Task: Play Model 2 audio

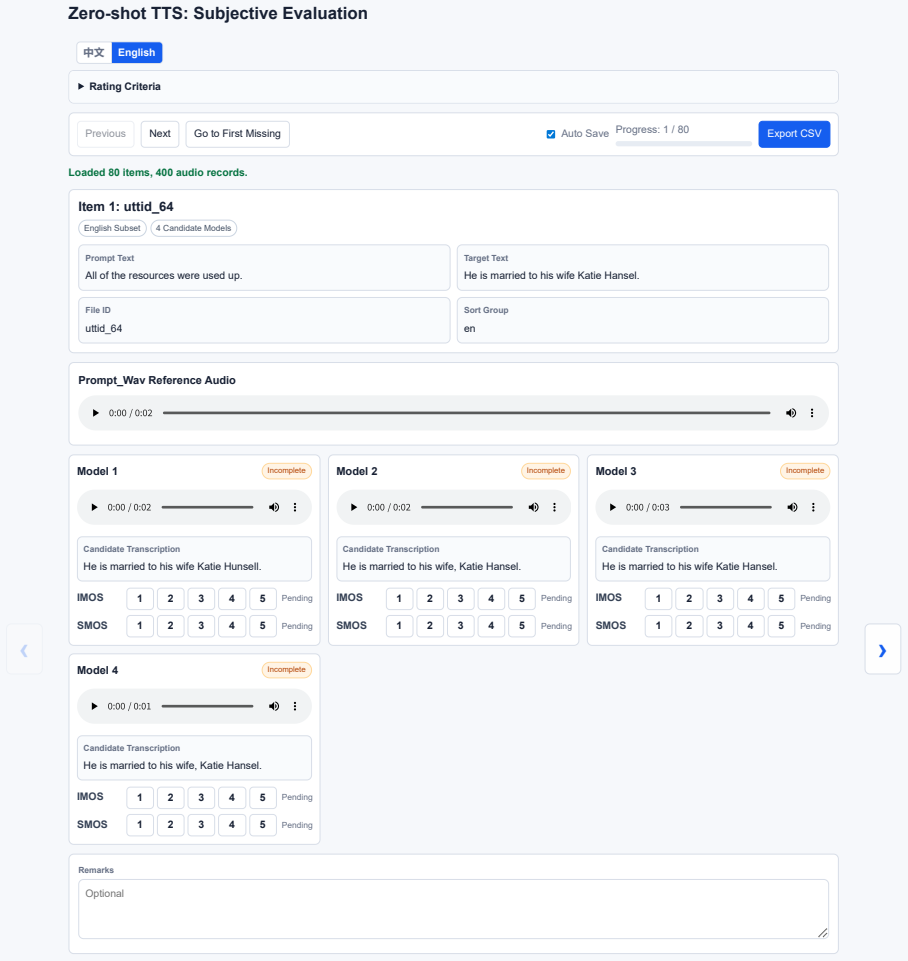Action: [354, 507]
